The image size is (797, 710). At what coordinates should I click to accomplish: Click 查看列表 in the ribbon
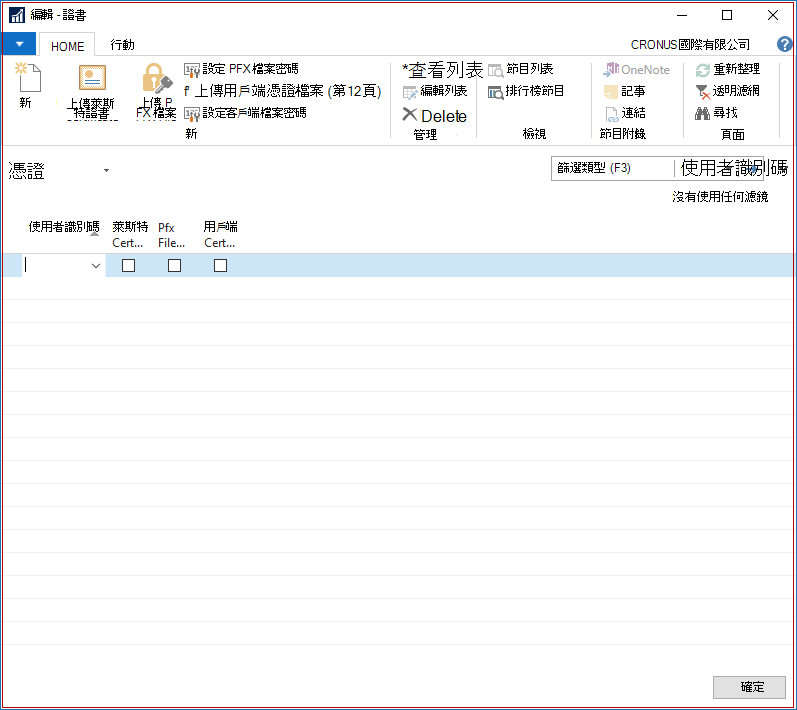click(442, 70)
